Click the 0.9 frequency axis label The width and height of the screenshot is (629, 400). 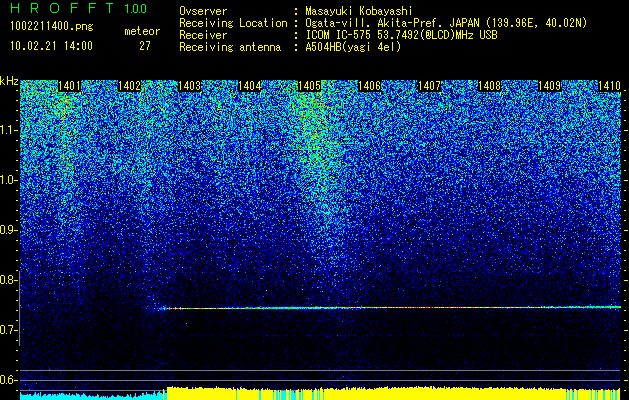tap(8, 230)
